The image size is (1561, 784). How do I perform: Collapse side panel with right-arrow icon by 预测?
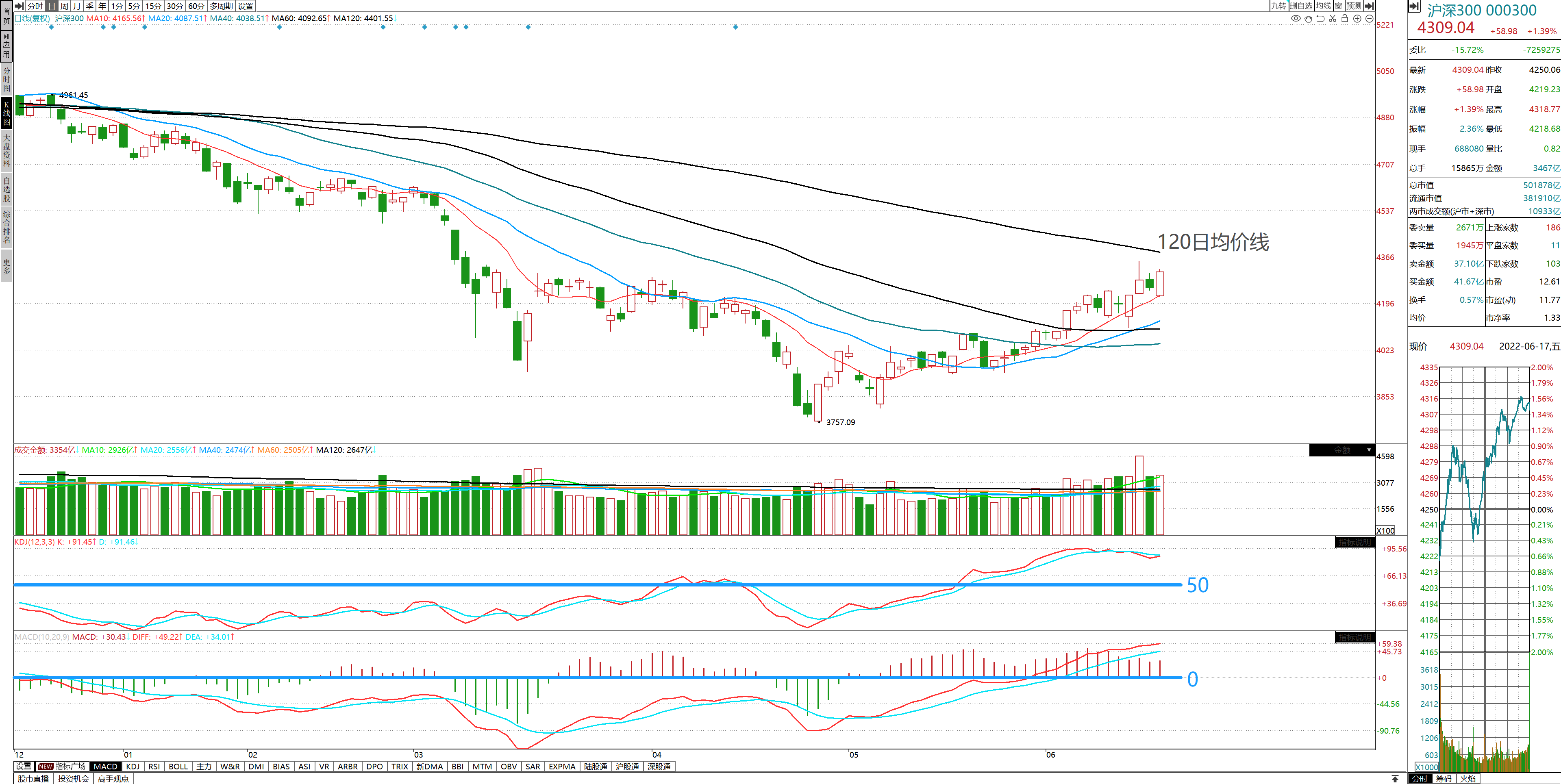click(1369, 5)
